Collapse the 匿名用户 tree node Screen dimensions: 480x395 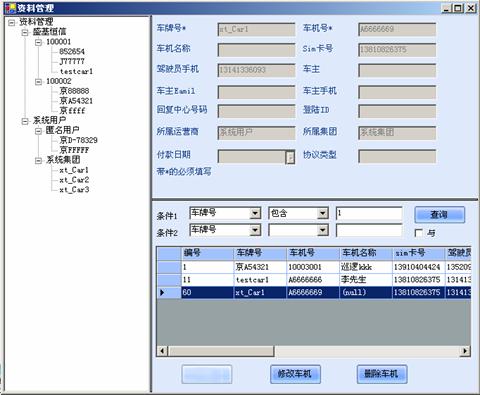(38, 131)
